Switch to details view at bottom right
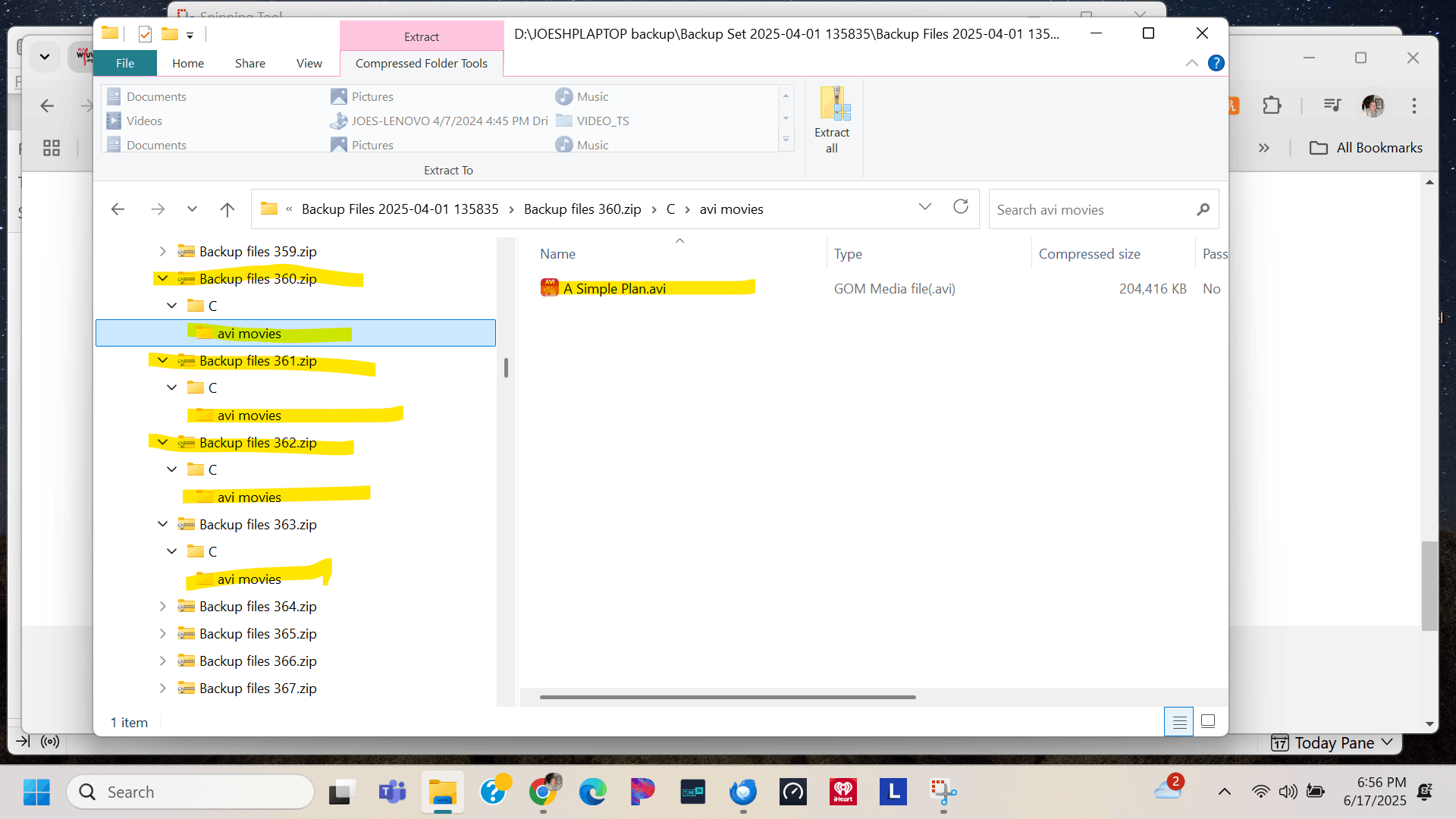The image size is (1456, 819). [x=1178, y=722]
